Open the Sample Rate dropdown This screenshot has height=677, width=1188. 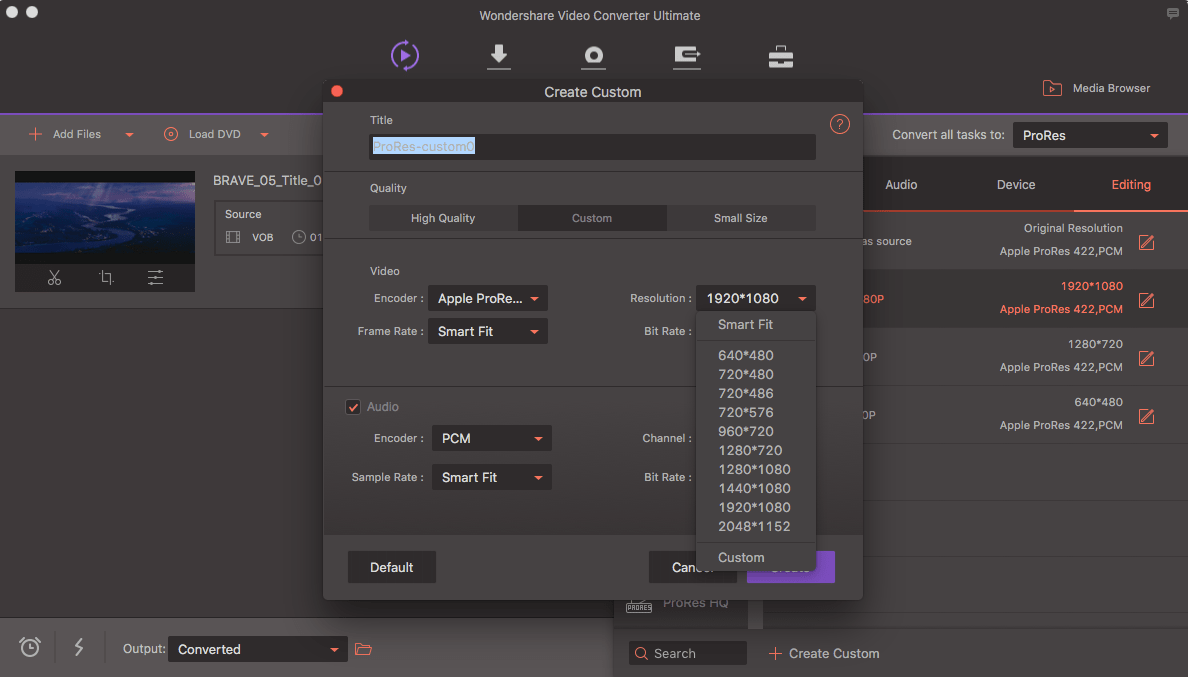(492, 478)
